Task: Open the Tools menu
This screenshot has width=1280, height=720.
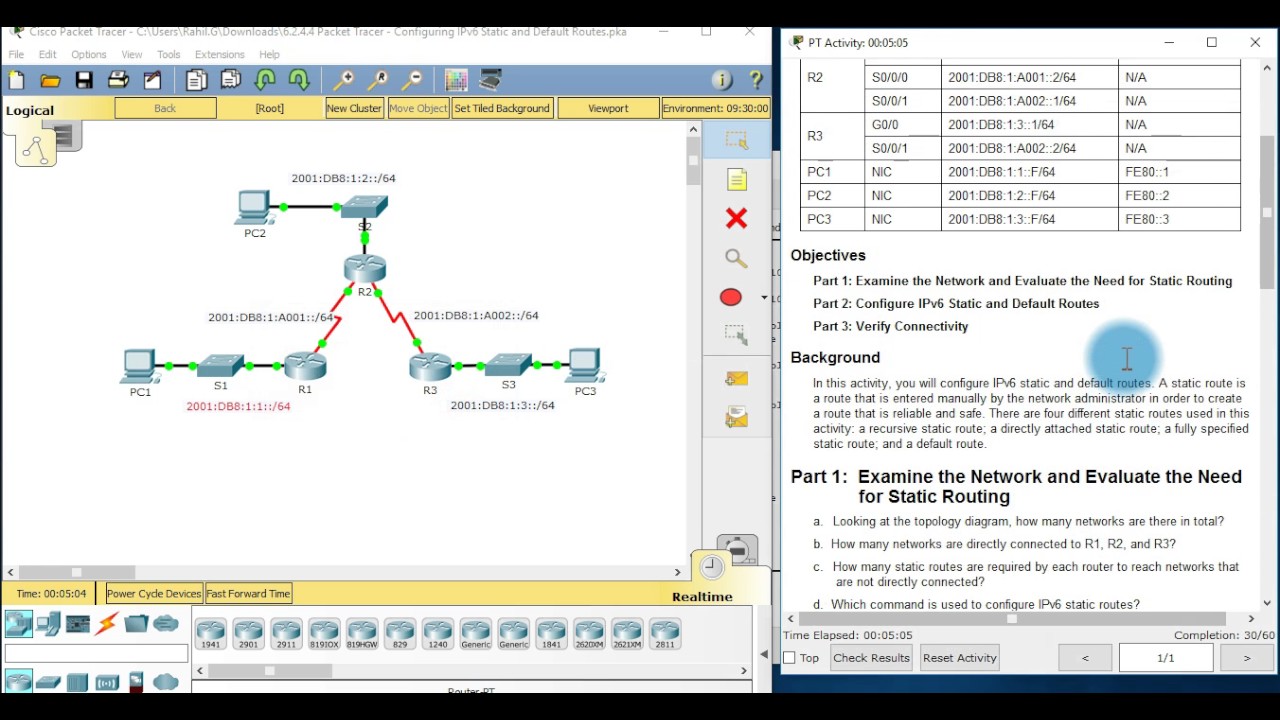Action: (168, 54)
